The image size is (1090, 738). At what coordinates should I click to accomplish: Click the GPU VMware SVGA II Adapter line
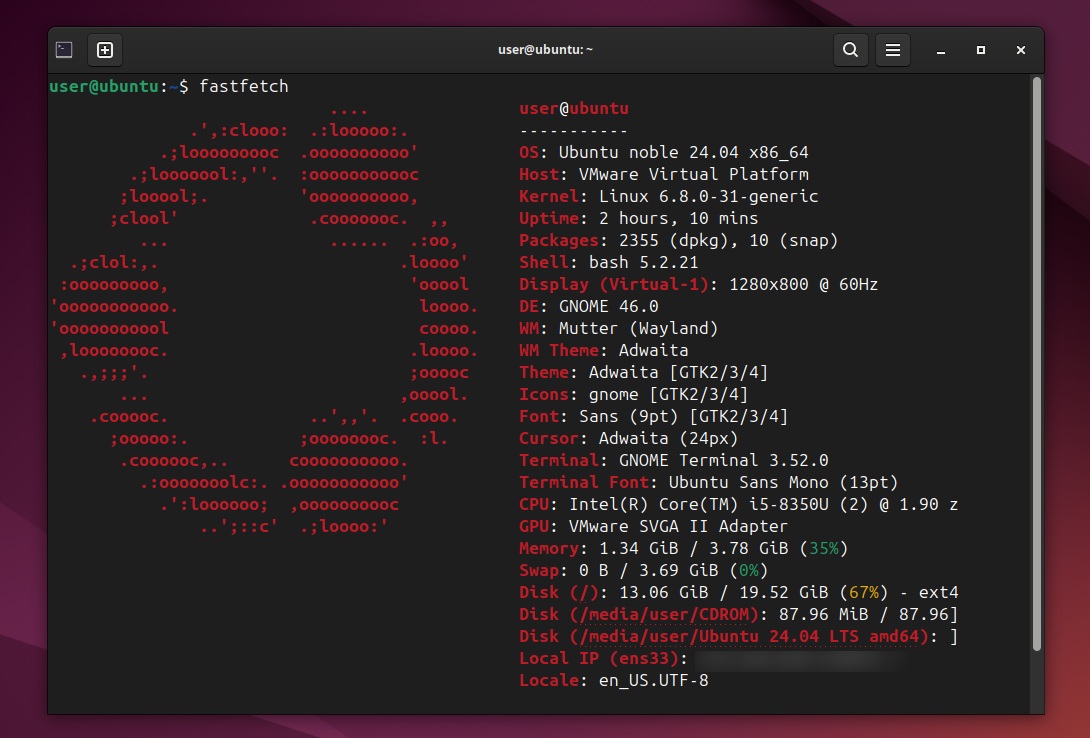tap(653, 526)
